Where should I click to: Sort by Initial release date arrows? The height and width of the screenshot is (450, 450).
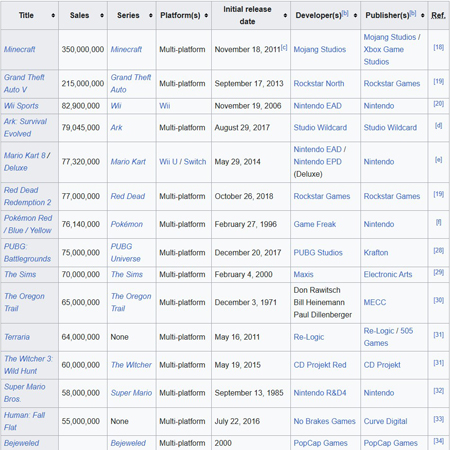pos(285,16)
